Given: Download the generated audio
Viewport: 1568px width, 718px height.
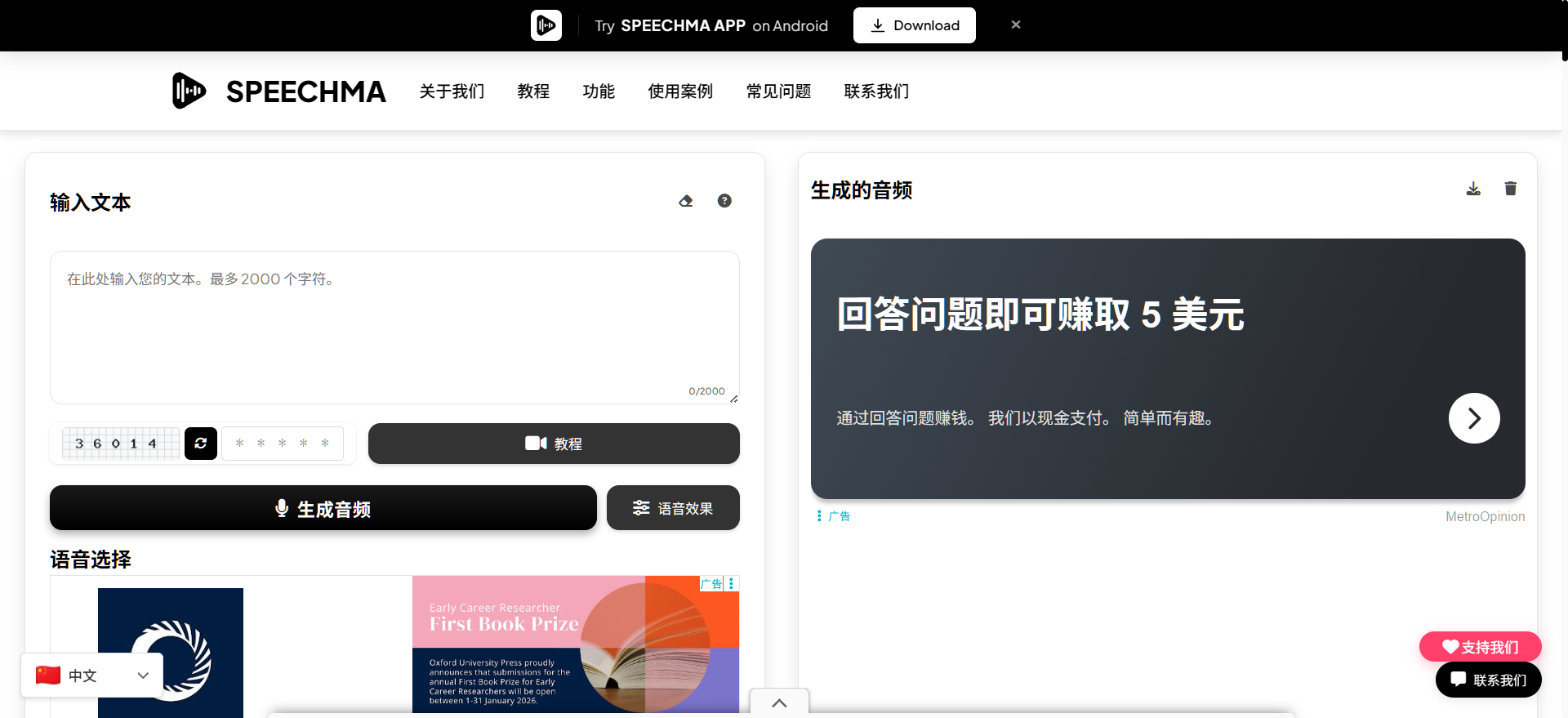Looking at the screenshot, I should [1473, 190].
